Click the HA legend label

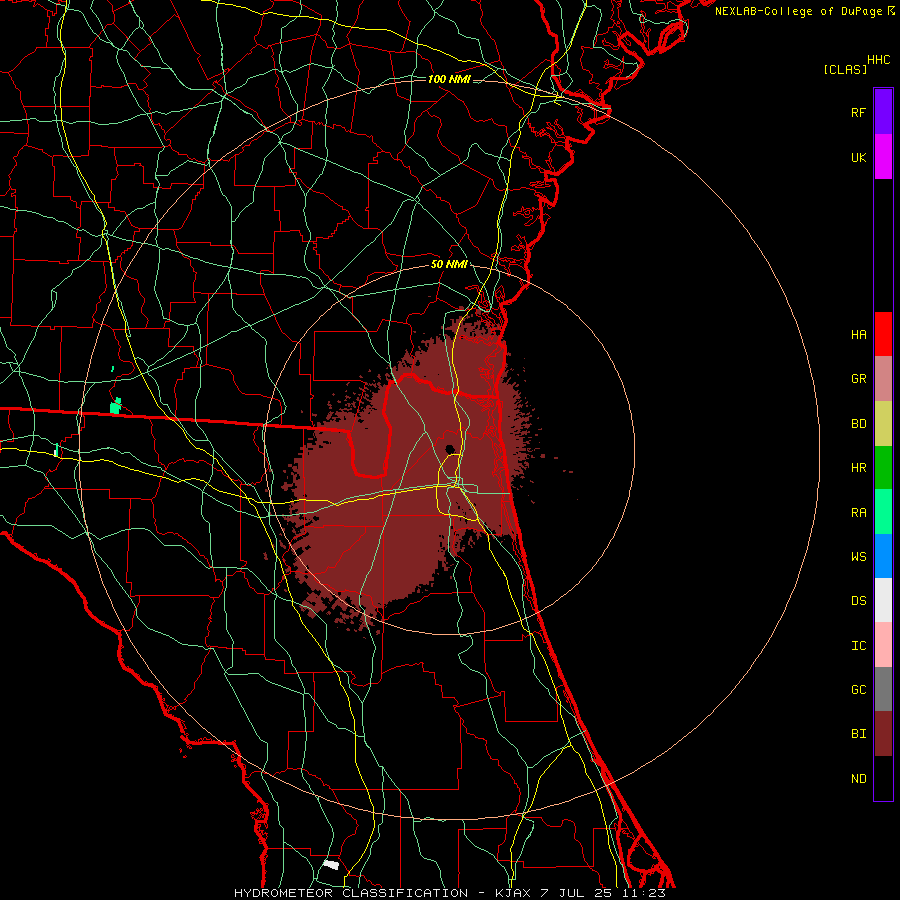(858, 334)
